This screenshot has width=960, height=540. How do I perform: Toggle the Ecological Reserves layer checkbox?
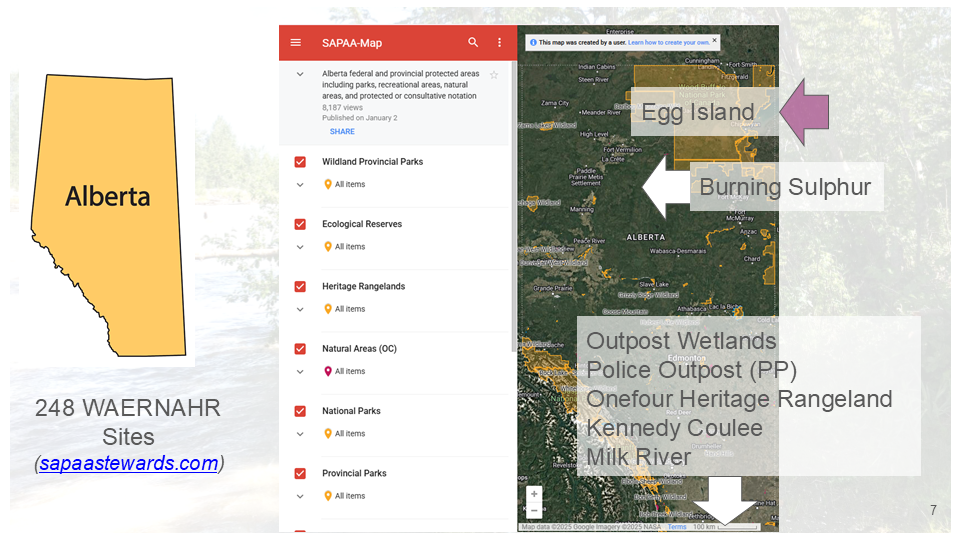300,224
